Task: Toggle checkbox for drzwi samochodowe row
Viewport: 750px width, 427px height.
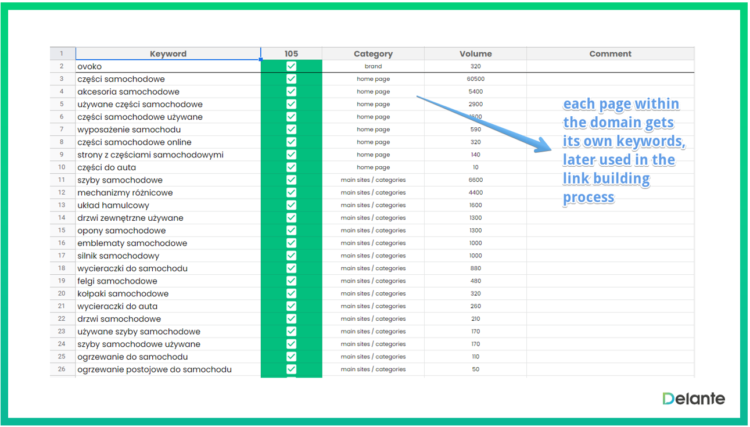Action: point(291,319)
